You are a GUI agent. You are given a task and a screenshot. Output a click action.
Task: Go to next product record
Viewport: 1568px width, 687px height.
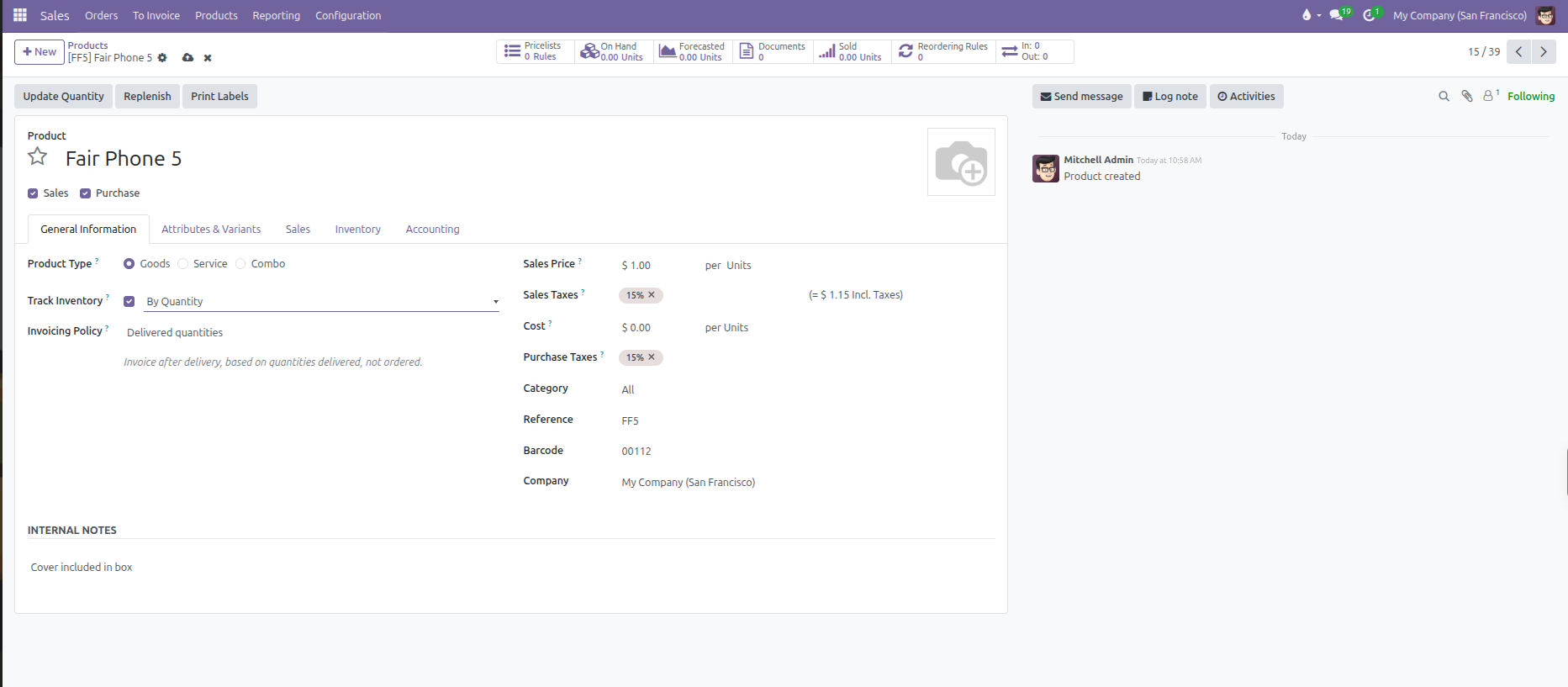[1544, 51]
